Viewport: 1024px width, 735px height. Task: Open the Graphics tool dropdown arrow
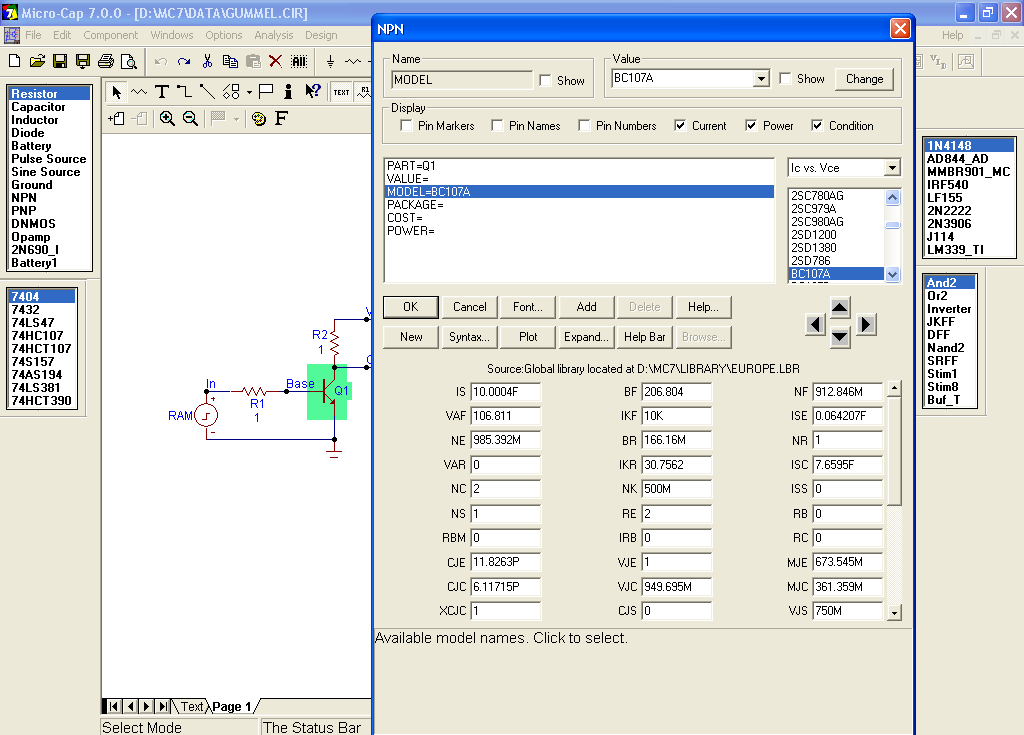pos(249,91)
